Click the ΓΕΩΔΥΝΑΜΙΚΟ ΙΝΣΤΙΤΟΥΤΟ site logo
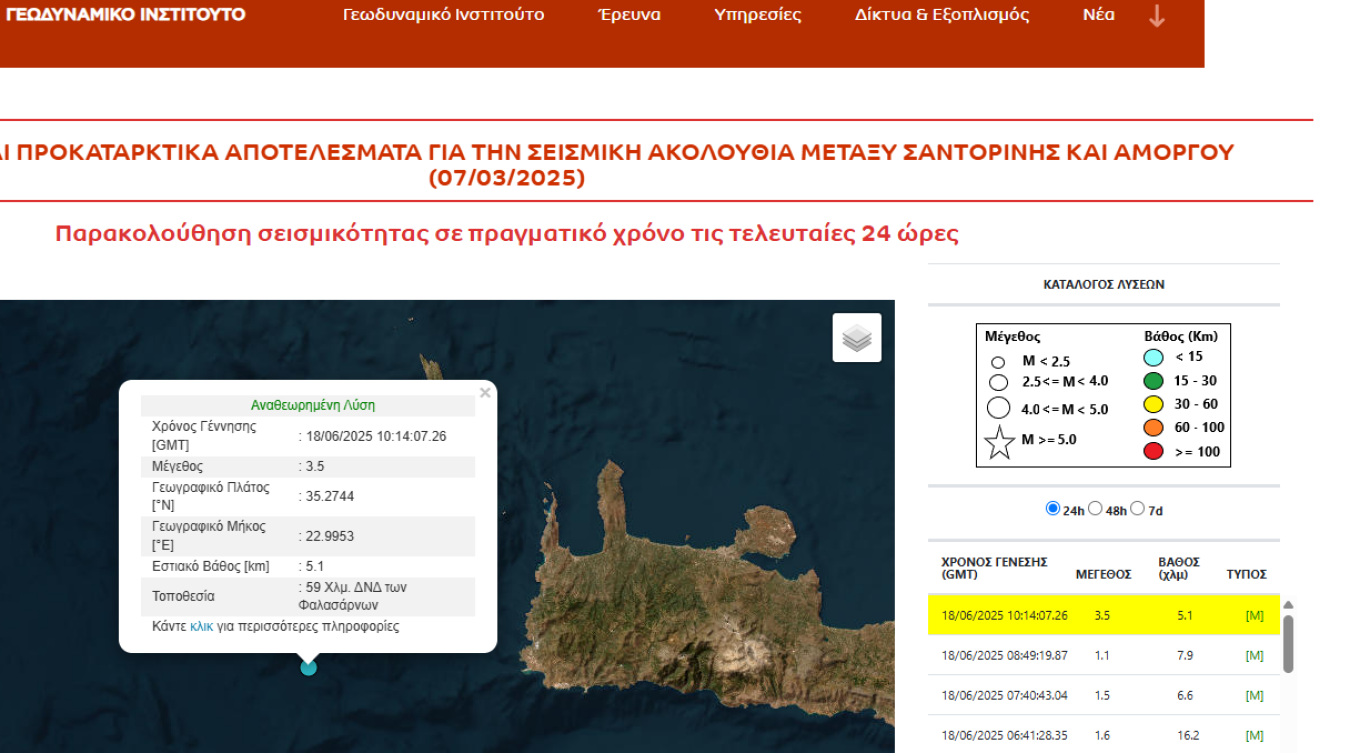The image size is (1360, 753). pyautogui.click(x=126, y=15)
